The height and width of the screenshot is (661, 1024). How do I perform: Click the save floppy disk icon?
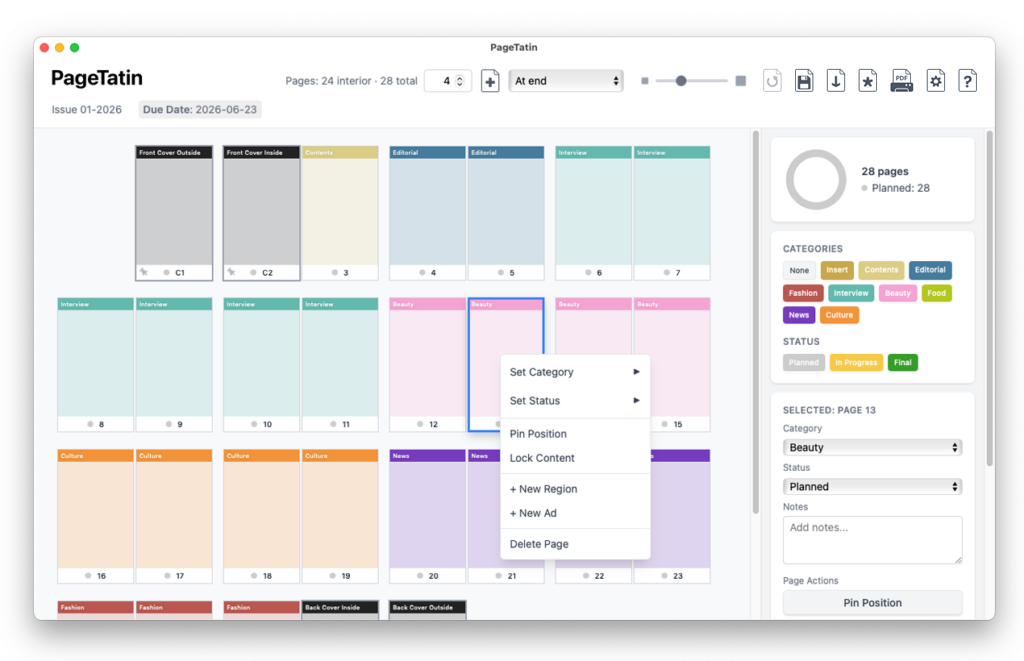pyautogui.click(x=804, y=81)
